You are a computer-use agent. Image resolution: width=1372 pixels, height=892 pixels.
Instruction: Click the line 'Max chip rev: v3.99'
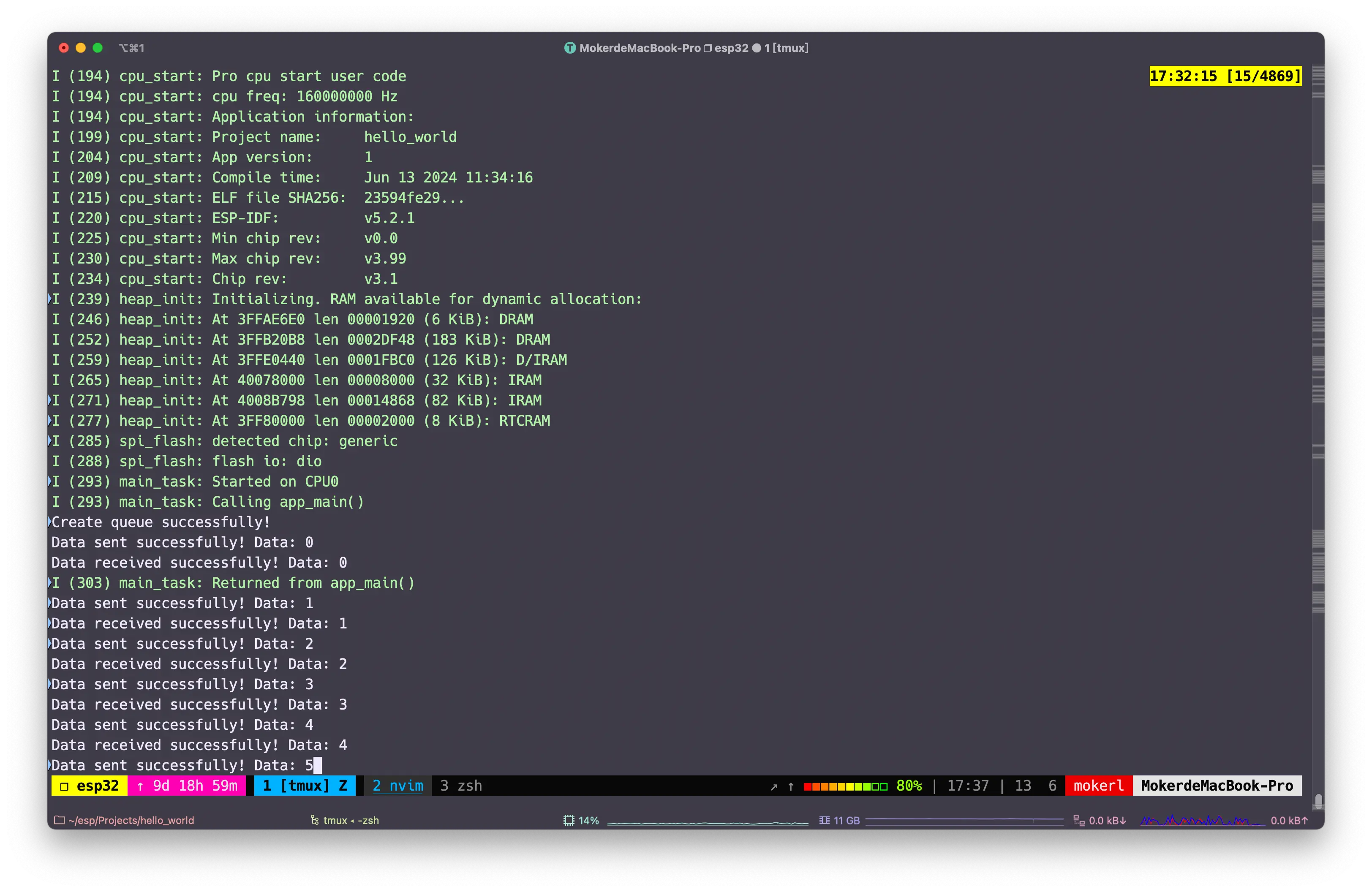pyautogui.click(x=229, y=258)
